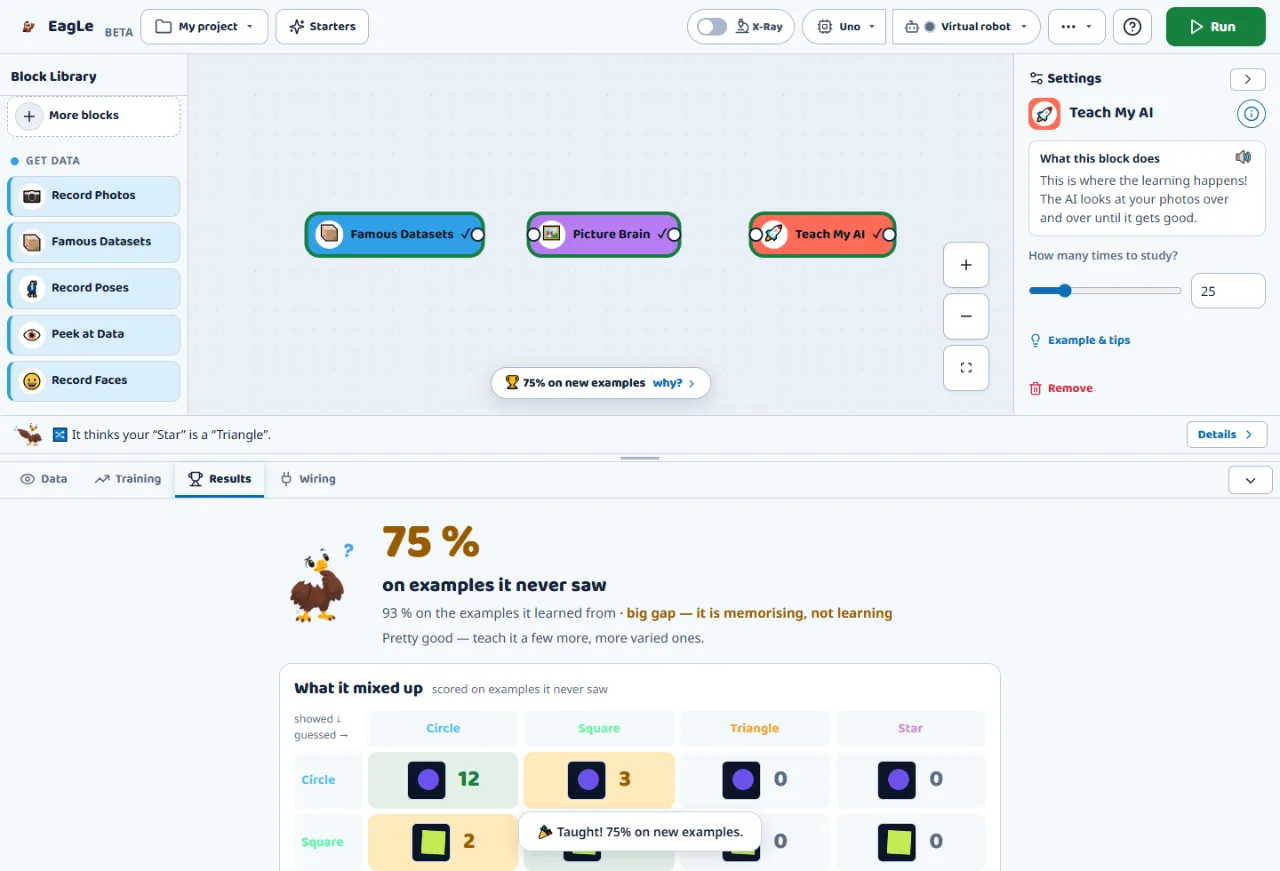Click the Circle-Circle cell showing 12
The height and width of the screenshot is (871, 1280).
[443, 780]
